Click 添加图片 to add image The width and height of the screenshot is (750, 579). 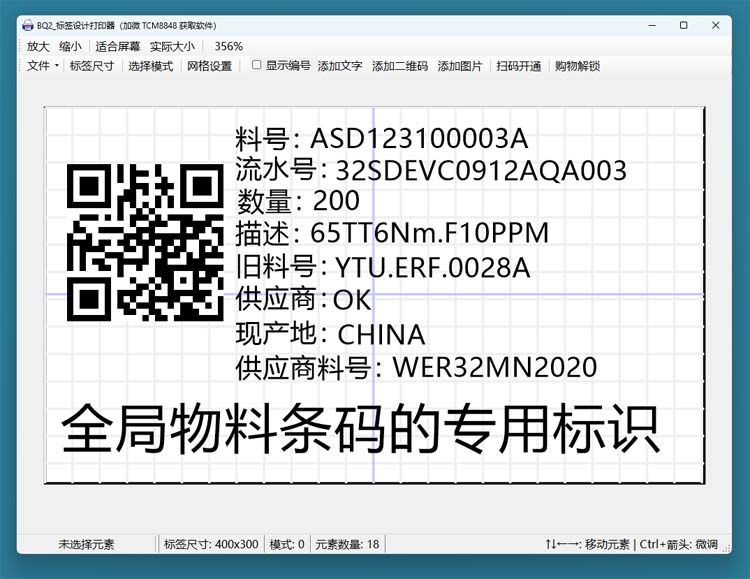pyautogui.click(x=460, y=66)
